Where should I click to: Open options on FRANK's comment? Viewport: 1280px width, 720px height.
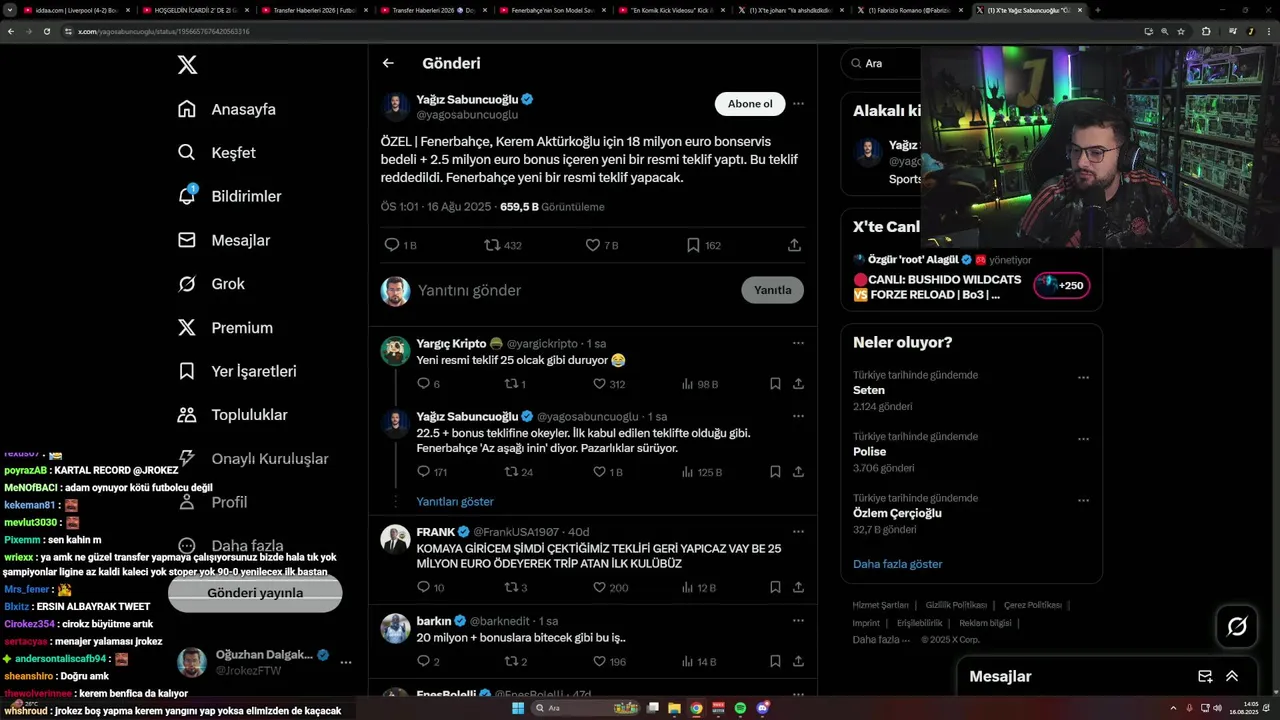click(x=798, y=532)
